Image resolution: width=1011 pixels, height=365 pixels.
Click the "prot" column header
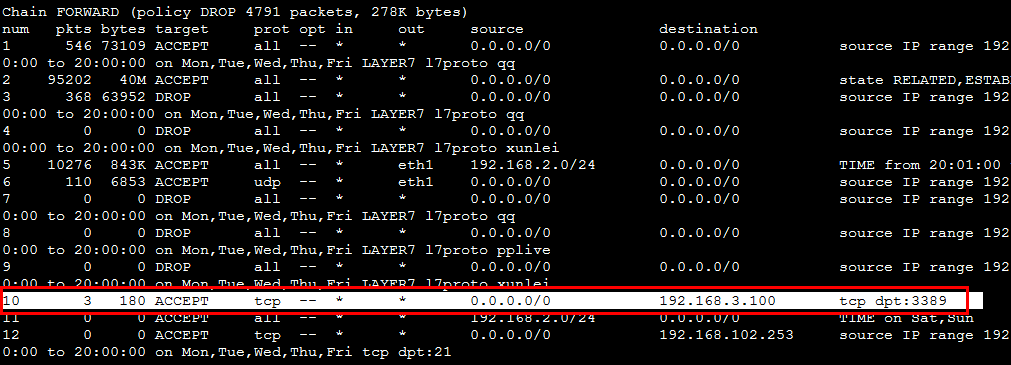click(x=271, y=29)
